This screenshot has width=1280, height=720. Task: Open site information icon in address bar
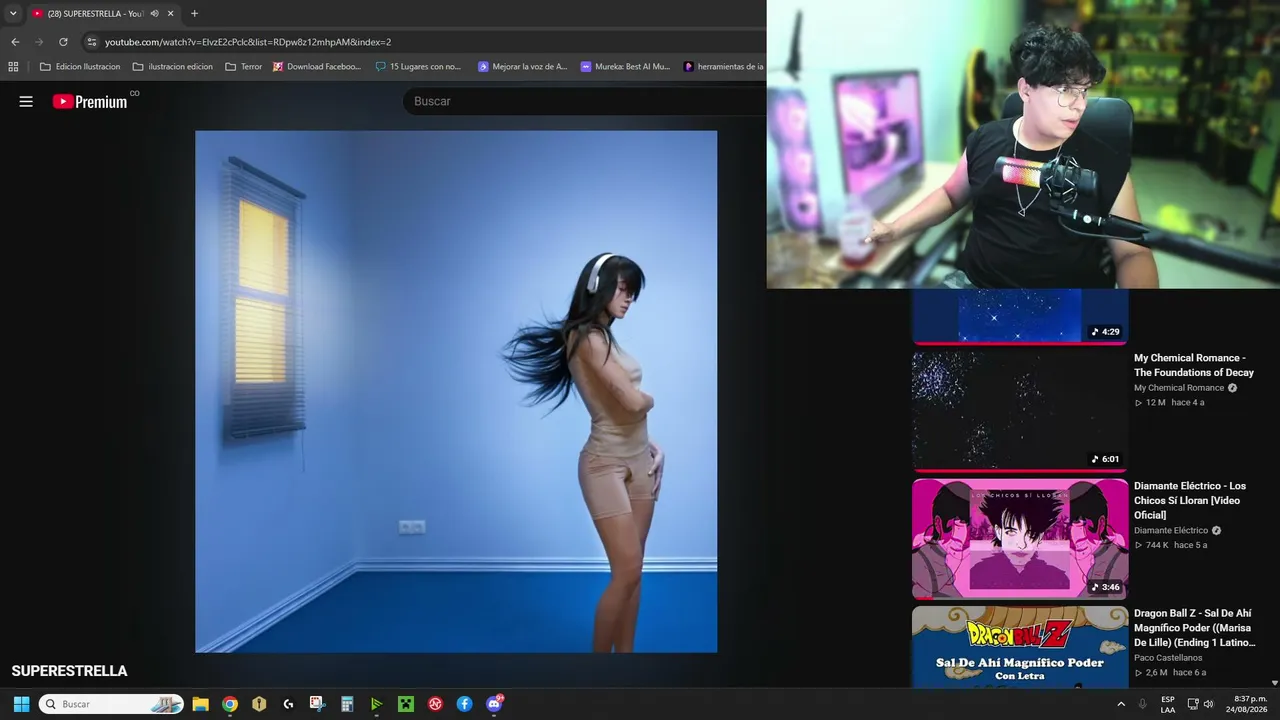(x=92, y=42)
